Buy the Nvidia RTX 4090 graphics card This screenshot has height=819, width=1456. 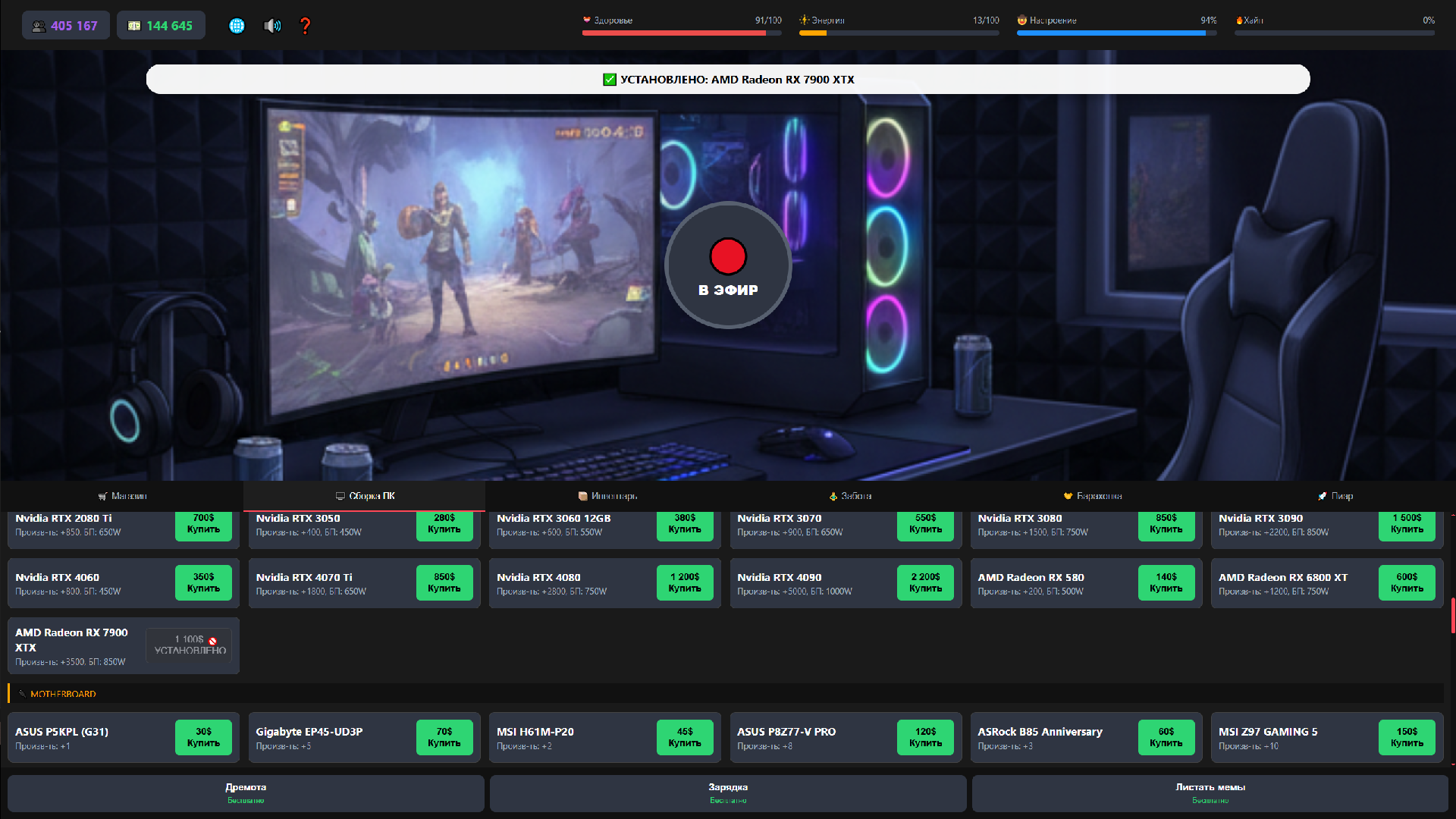(x=926, y=582)
